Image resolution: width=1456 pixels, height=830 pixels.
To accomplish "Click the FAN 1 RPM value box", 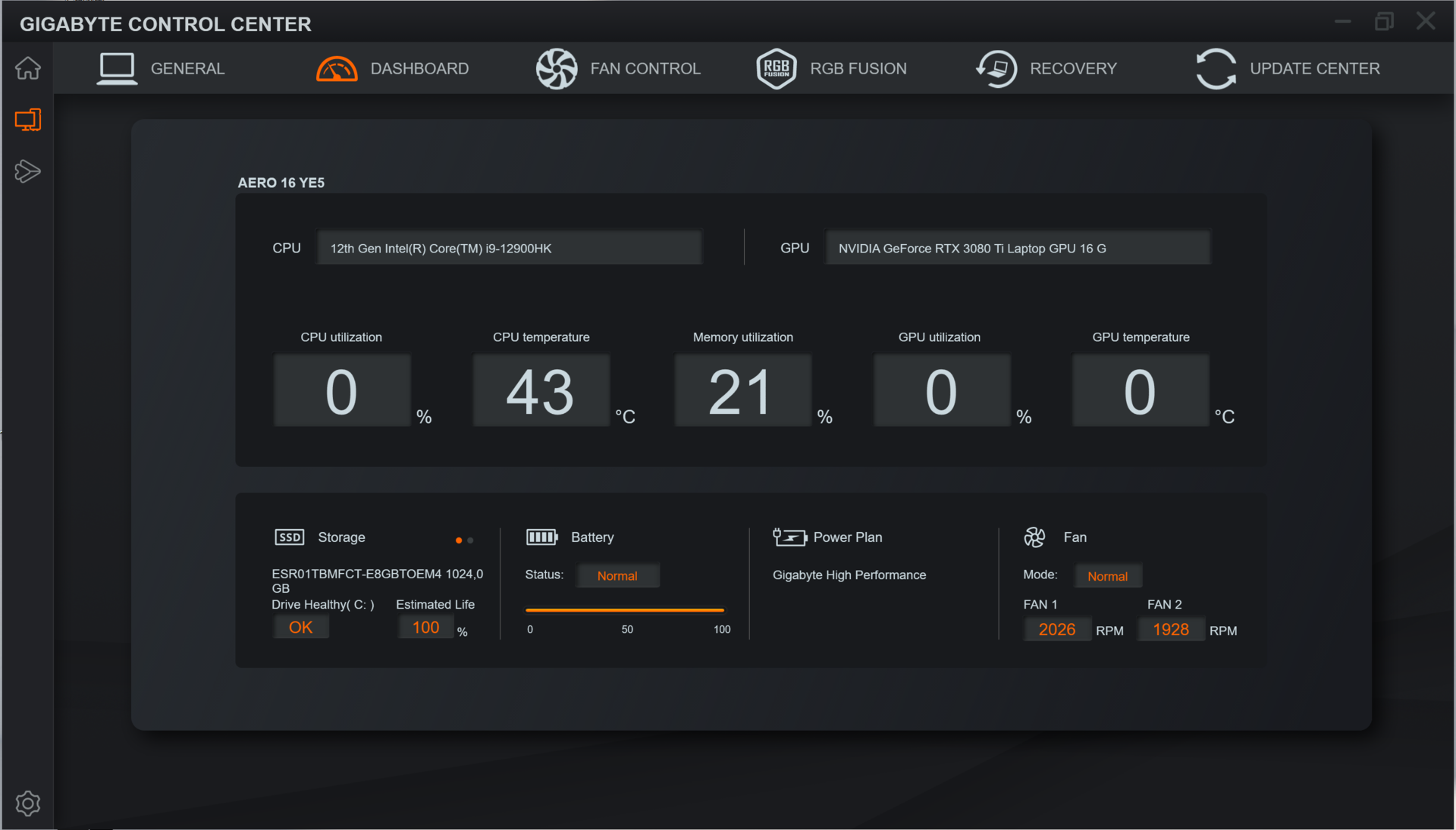I will tap(1056, 630).
